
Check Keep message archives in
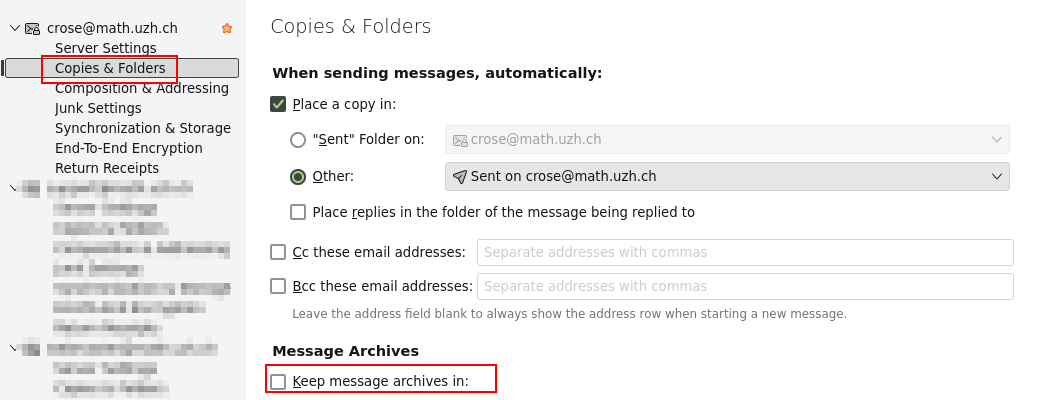[279, 381]
